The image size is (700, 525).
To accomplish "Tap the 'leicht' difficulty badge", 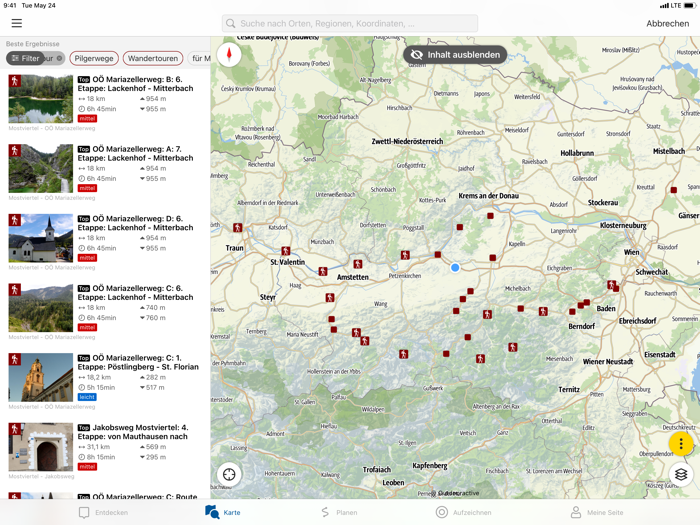I will 87,397.
